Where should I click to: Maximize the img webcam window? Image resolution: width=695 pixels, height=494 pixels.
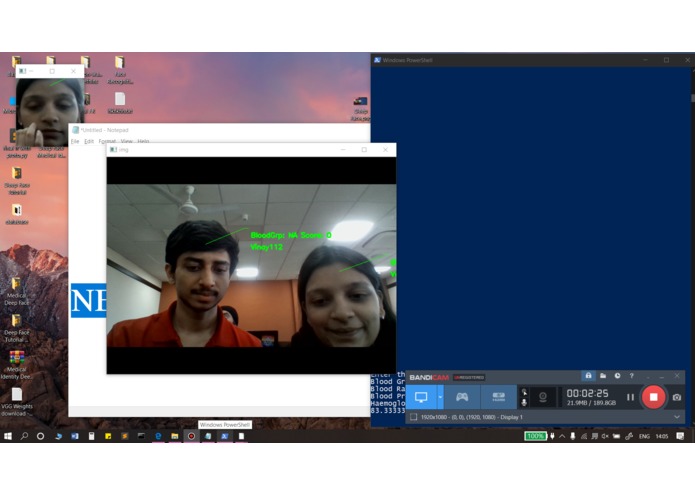(x=364, y=150)
